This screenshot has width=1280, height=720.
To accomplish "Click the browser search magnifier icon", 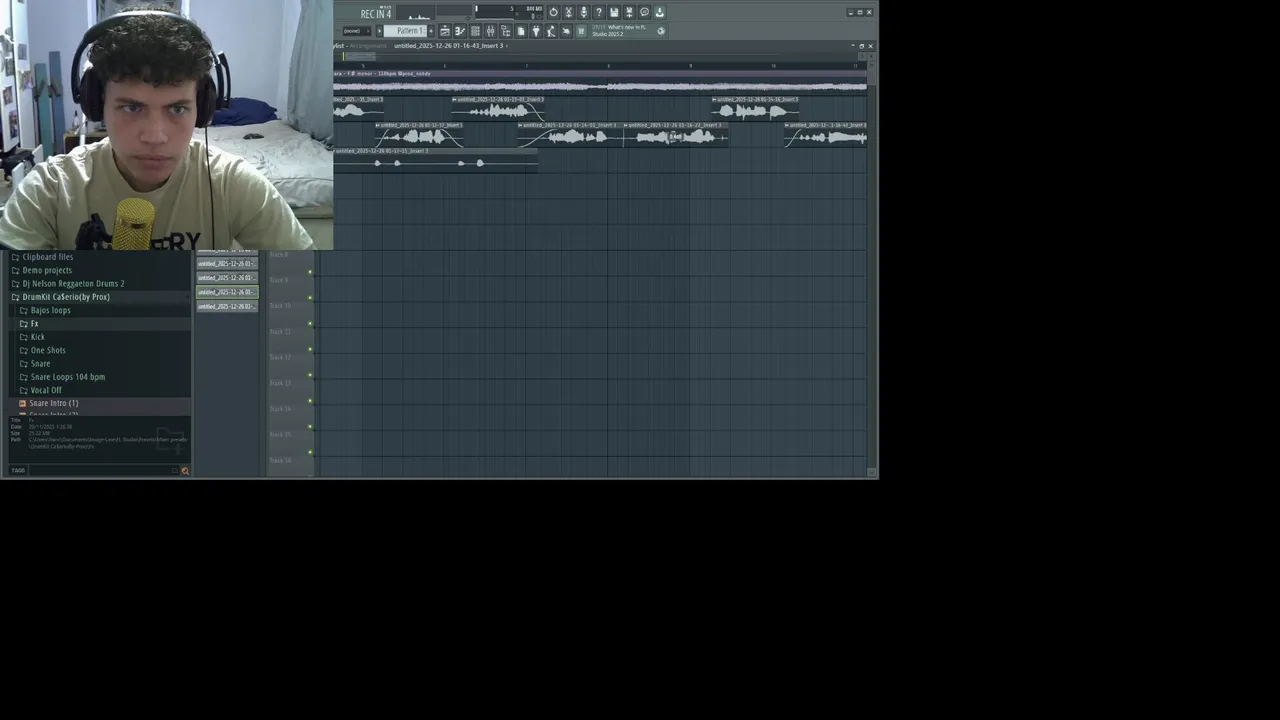I will [x=185, y=470].
